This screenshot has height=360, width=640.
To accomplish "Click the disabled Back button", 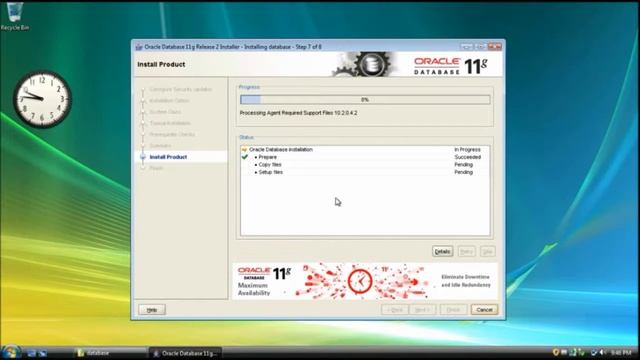I will coord(395,310).
